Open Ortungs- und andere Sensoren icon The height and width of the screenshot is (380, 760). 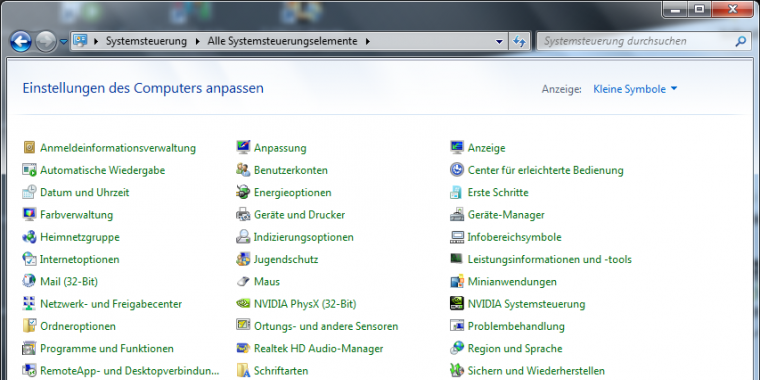coord(243,326)
